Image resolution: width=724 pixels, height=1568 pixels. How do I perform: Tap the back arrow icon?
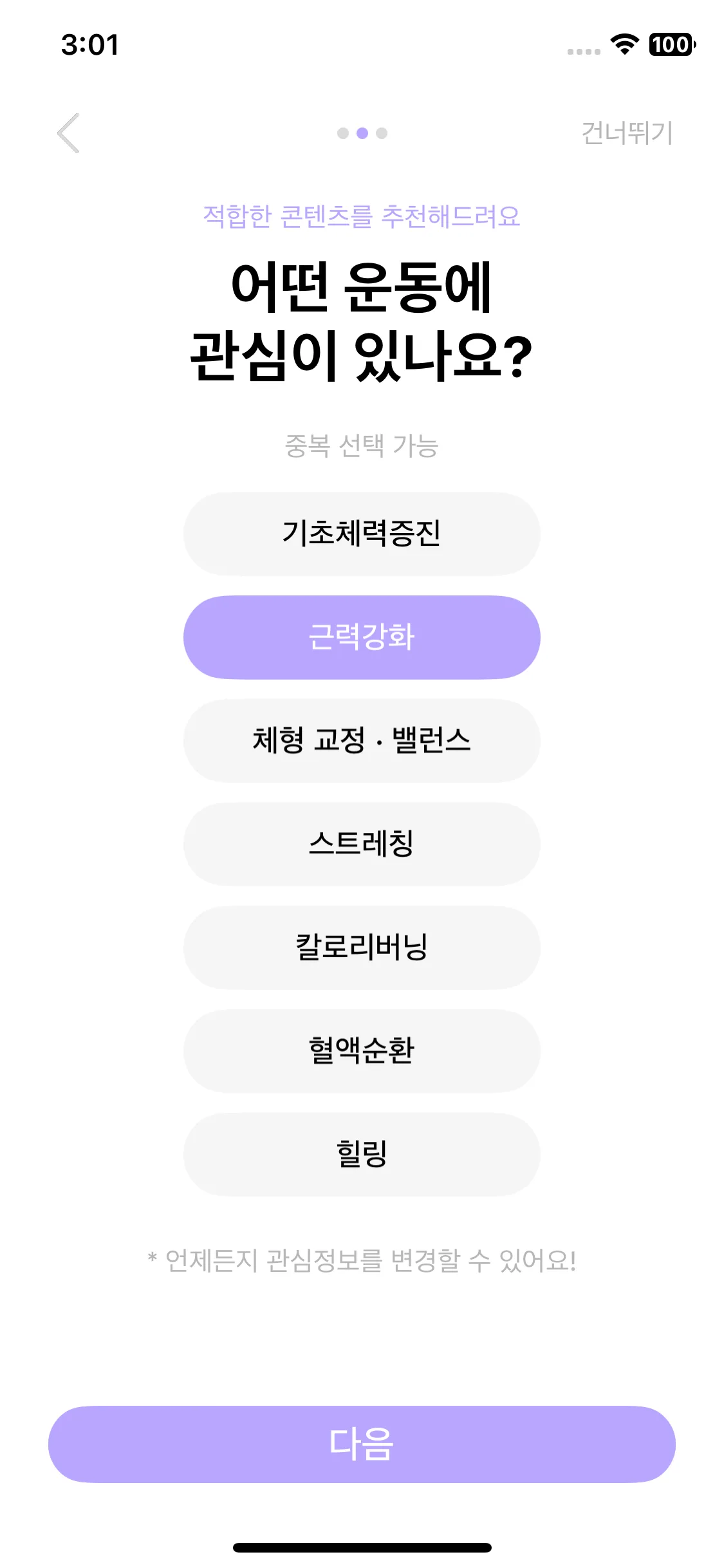(x=68, y=133)
